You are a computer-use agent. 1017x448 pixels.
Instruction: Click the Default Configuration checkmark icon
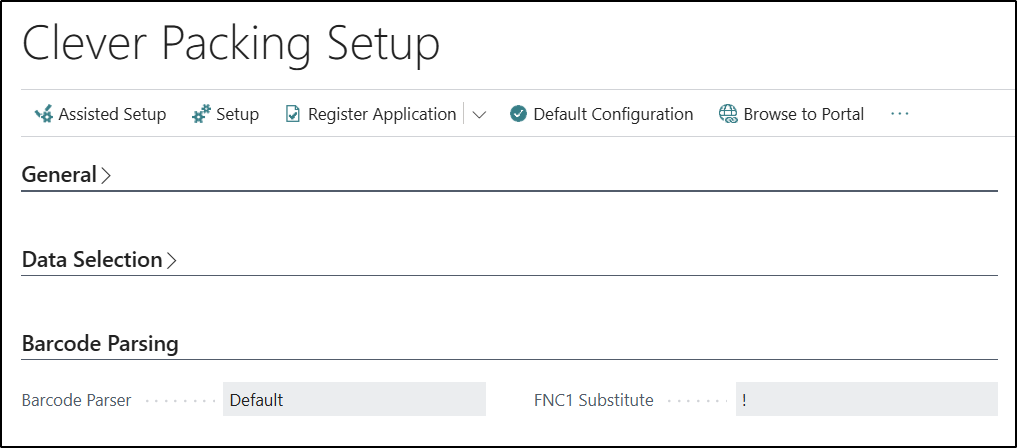coord(518,115)
